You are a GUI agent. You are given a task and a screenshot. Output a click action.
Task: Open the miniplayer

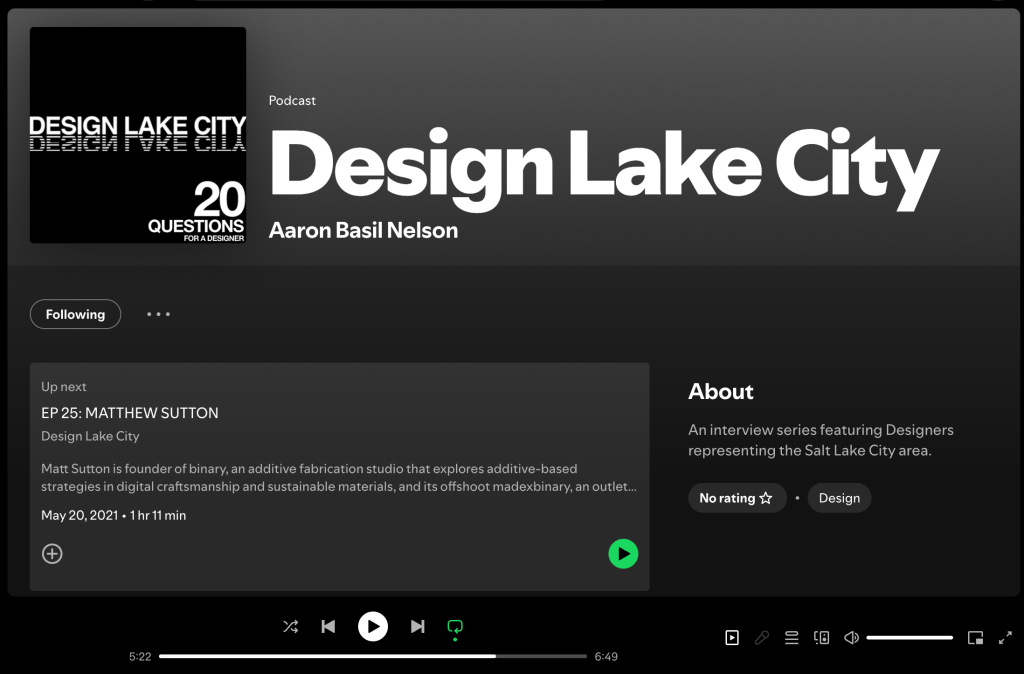click(975, 638)
